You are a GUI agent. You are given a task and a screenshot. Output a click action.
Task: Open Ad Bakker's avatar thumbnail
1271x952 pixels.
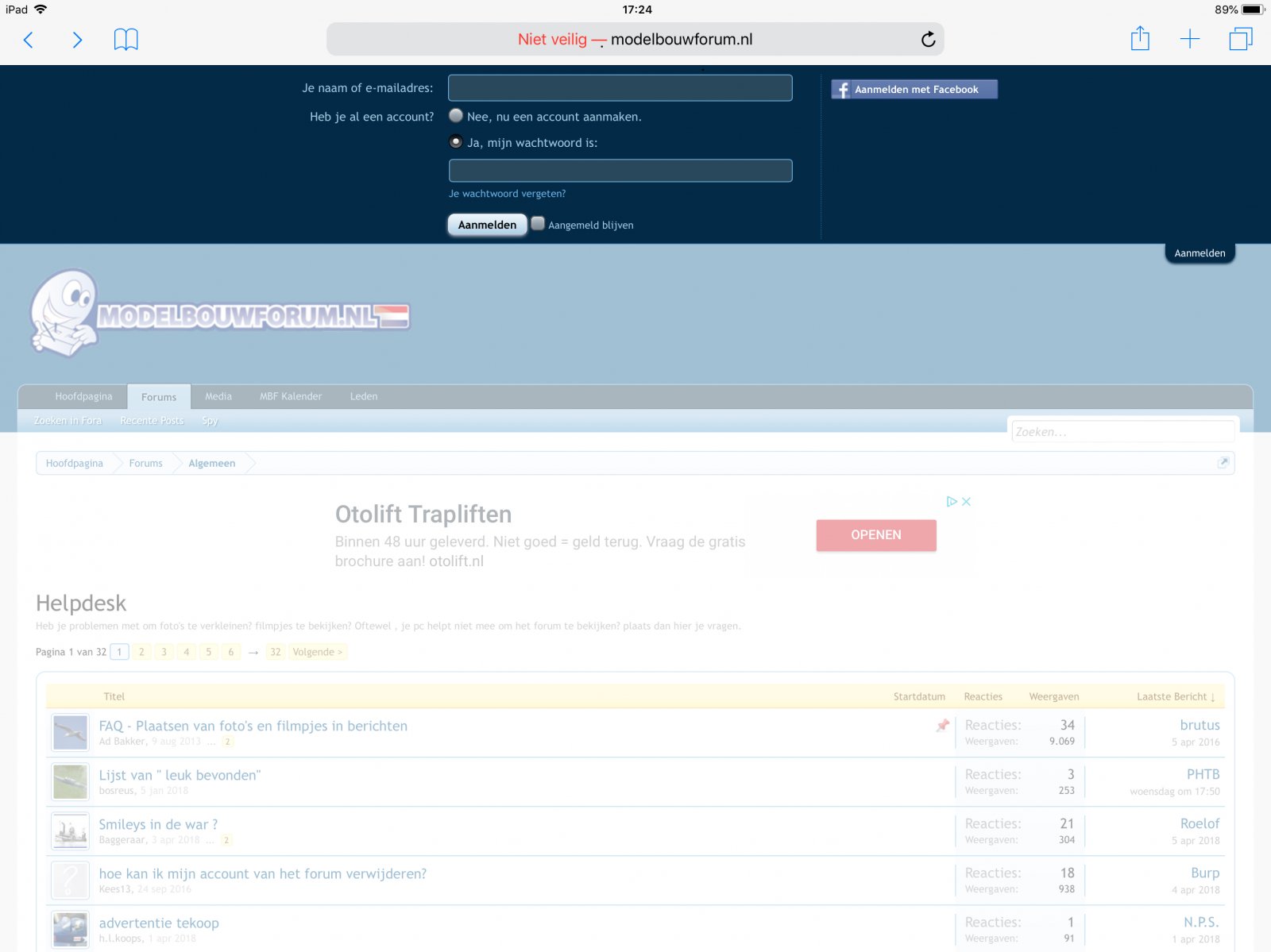click(70, 733)
